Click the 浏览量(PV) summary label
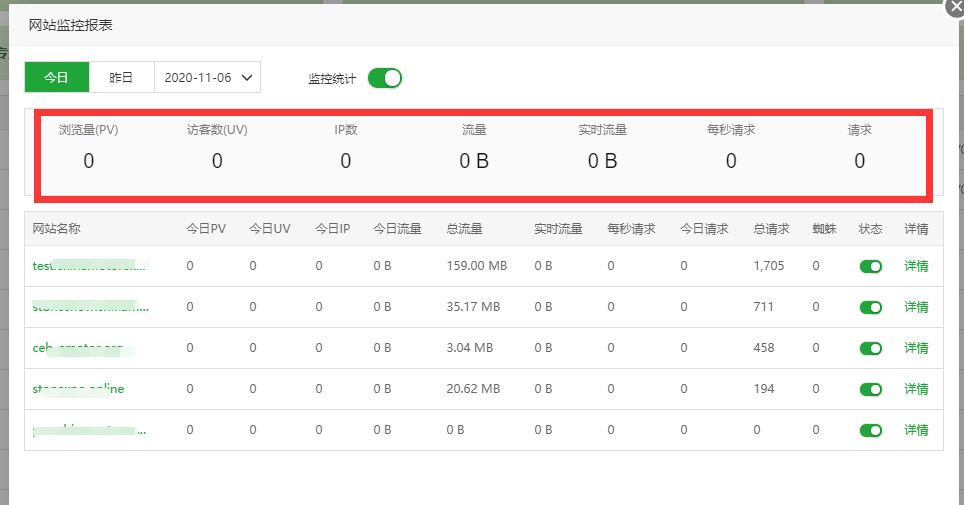 tap(89, 130)
